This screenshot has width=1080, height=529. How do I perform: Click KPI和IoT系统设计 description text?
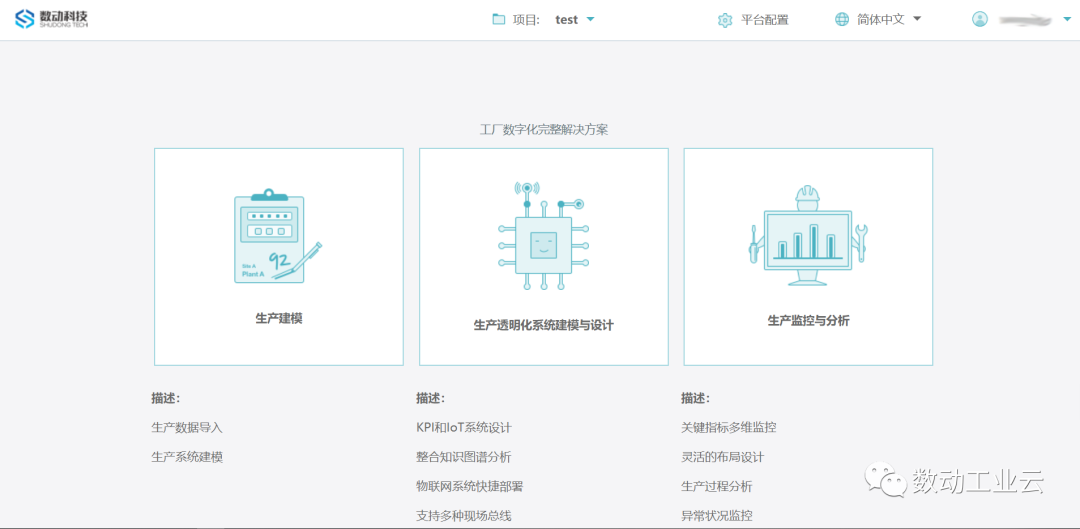coord(464,427)
